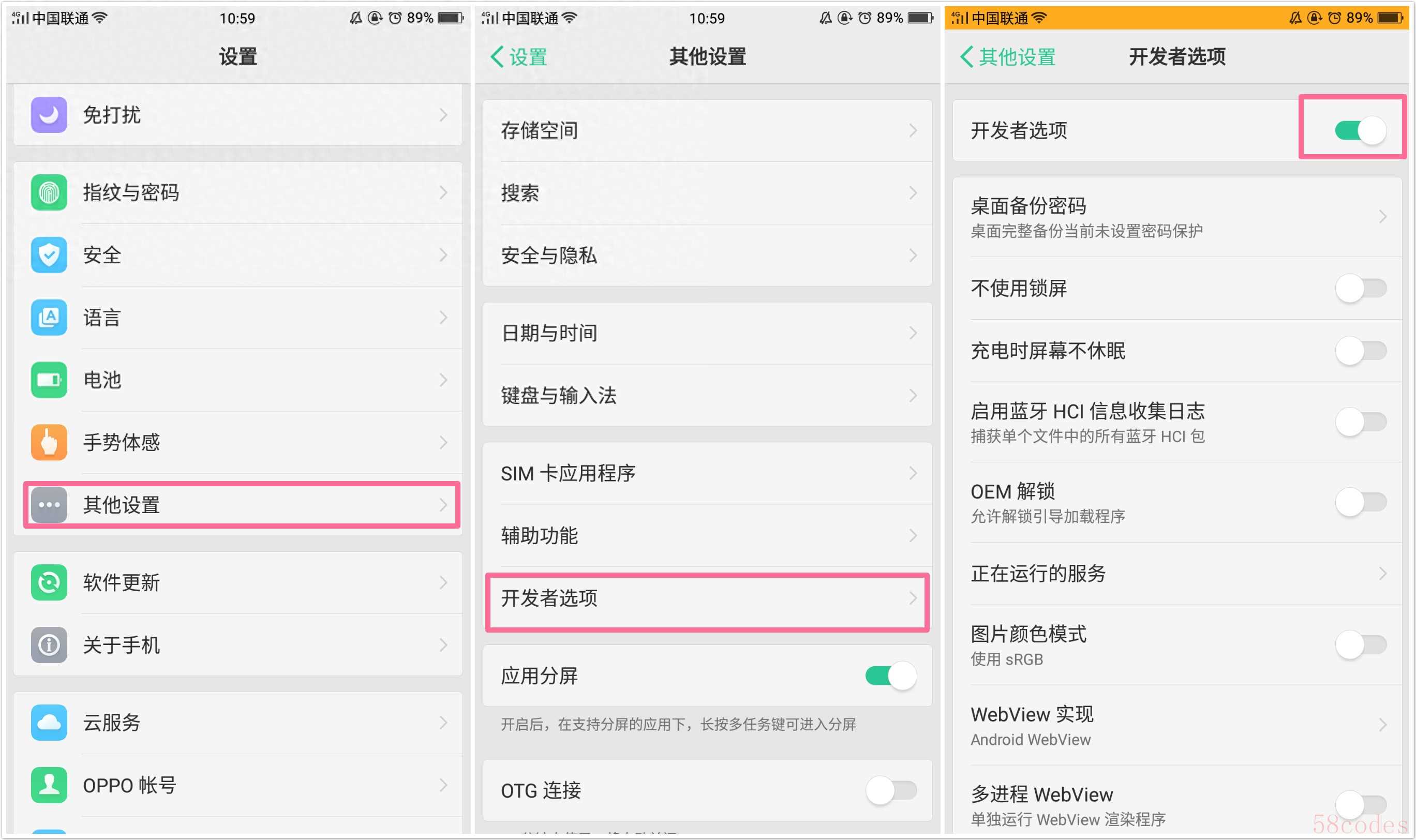The image size is (1416, 840).
Task: Tap the cloud service icon
Action: tap(49, 722)
